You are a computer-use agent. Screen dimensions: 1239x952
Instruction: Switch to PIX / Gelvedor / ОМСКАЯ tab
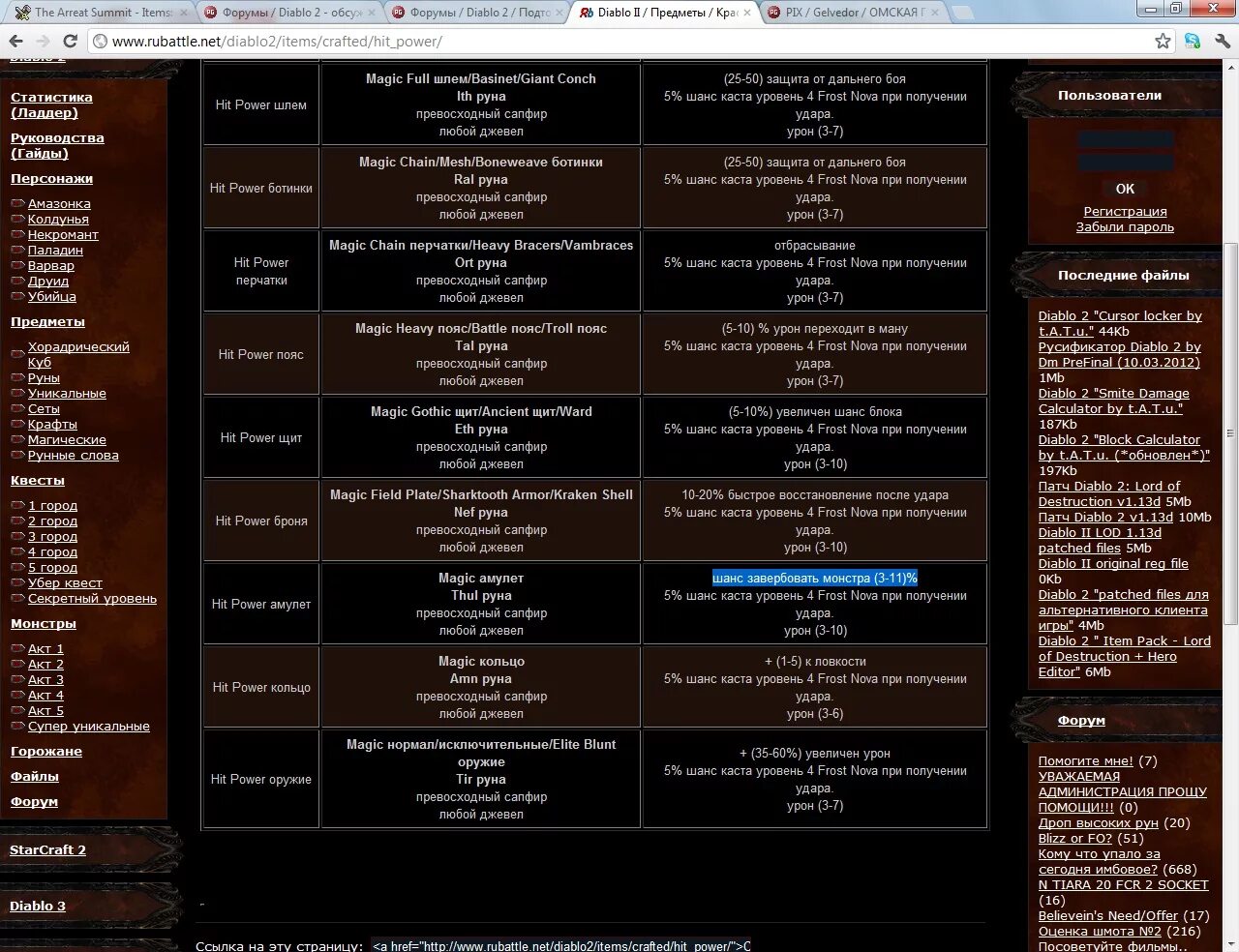click(x=854, y=13)
